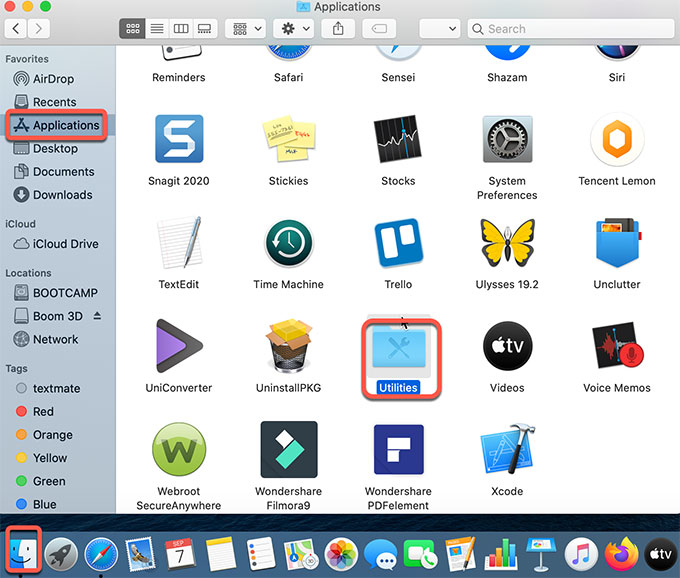Viewport: 680px width, 578px height.
Task: Select Webroot SecureAnywhere icon
Action: pyautogui.click(x=179, y=449)
